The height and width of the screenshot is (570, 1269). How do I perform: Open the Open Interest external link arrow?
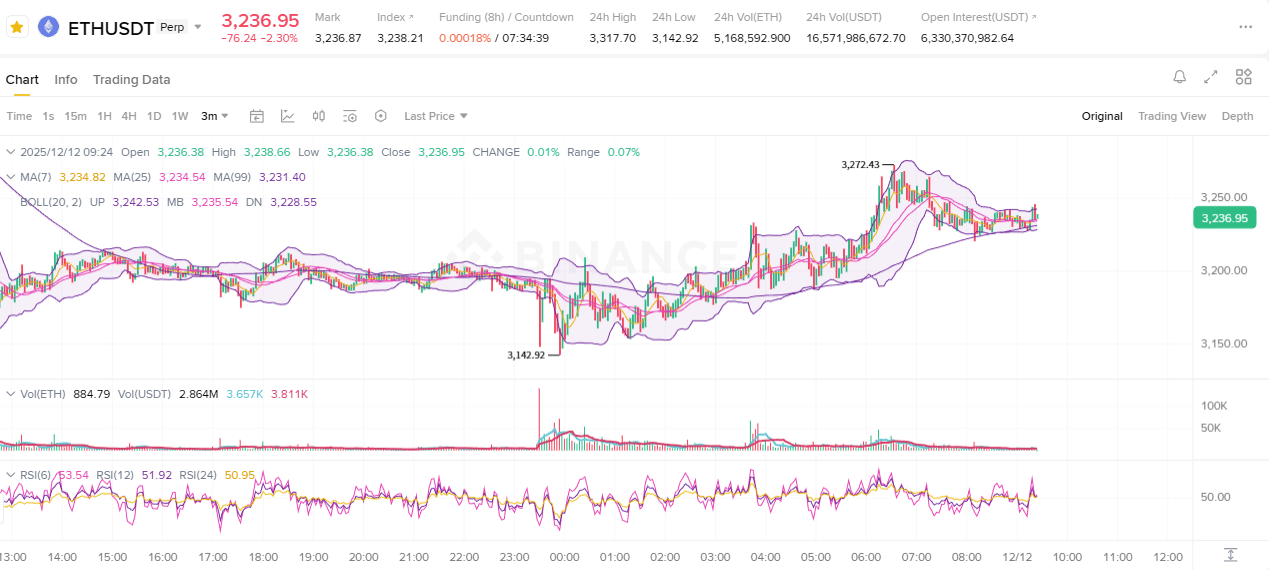point(1033,17)
